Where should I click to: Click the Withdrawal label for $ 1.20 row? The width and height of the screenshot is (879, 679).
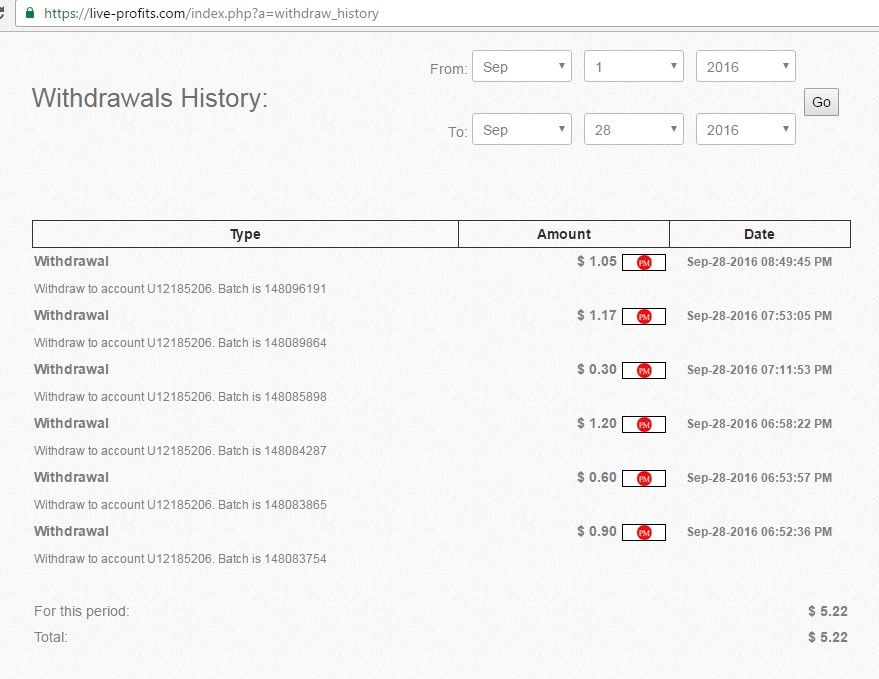tap(71, 423)
